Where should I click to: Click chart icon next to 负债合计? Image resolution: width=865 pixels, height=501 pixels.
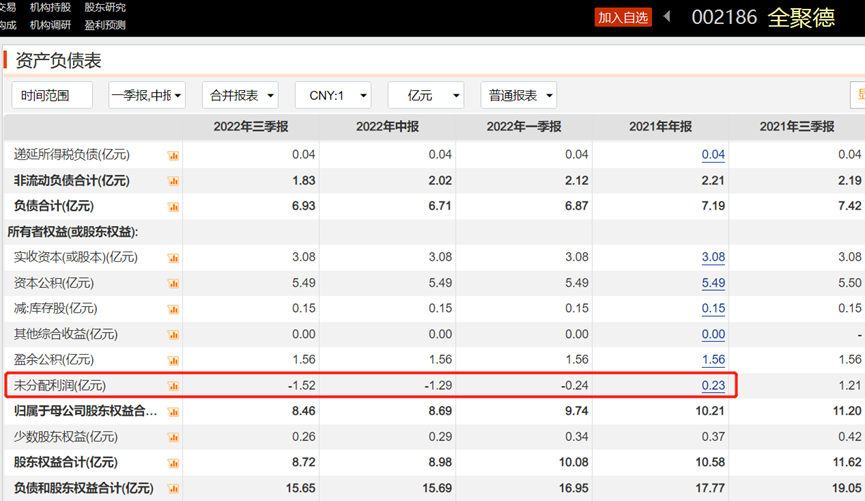click(x=173, y=207)
